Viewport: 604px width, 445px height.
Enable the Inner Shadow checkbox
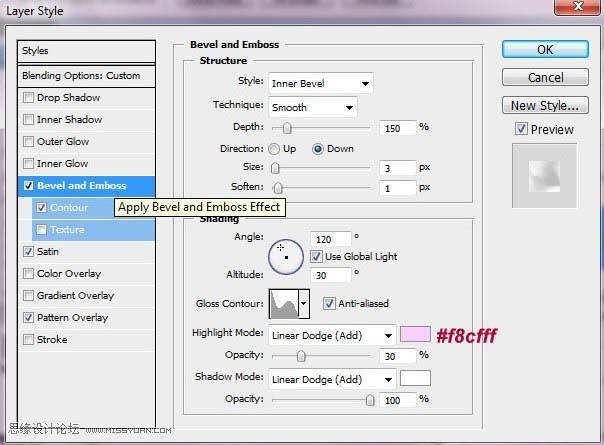click(x=28, y=119)
